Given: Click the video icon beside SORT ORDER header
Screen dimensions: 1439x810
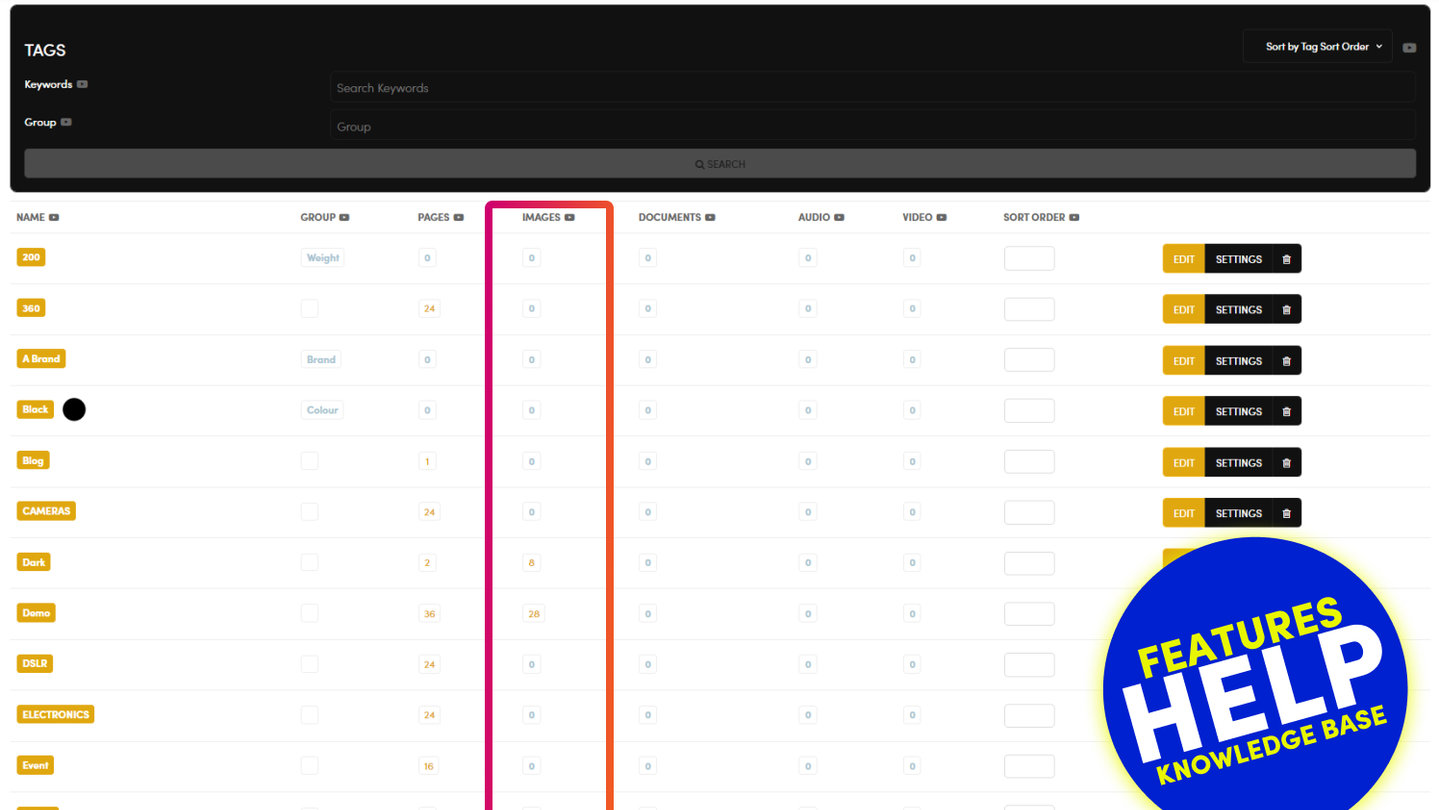Looking at the screenshot, I should click(1074, 217).
